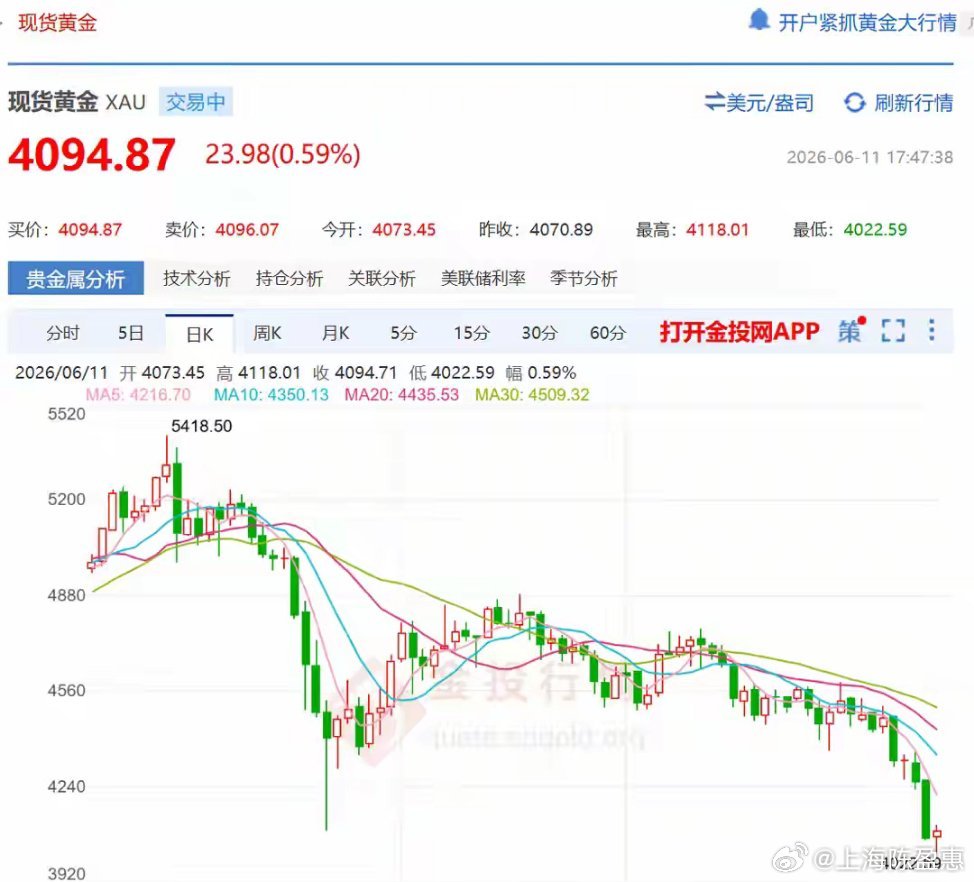Click the bell notification icon
Viewport: 974px width, 882px height.
pos(758,21)
